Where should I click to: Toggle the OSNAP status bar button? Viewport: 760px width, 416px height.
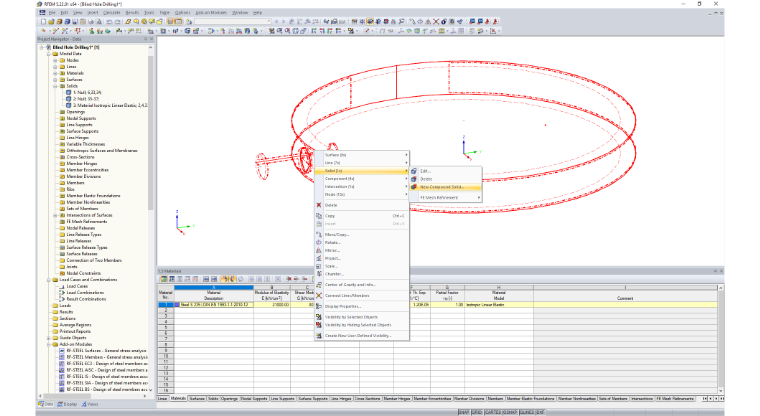(510, 412)
